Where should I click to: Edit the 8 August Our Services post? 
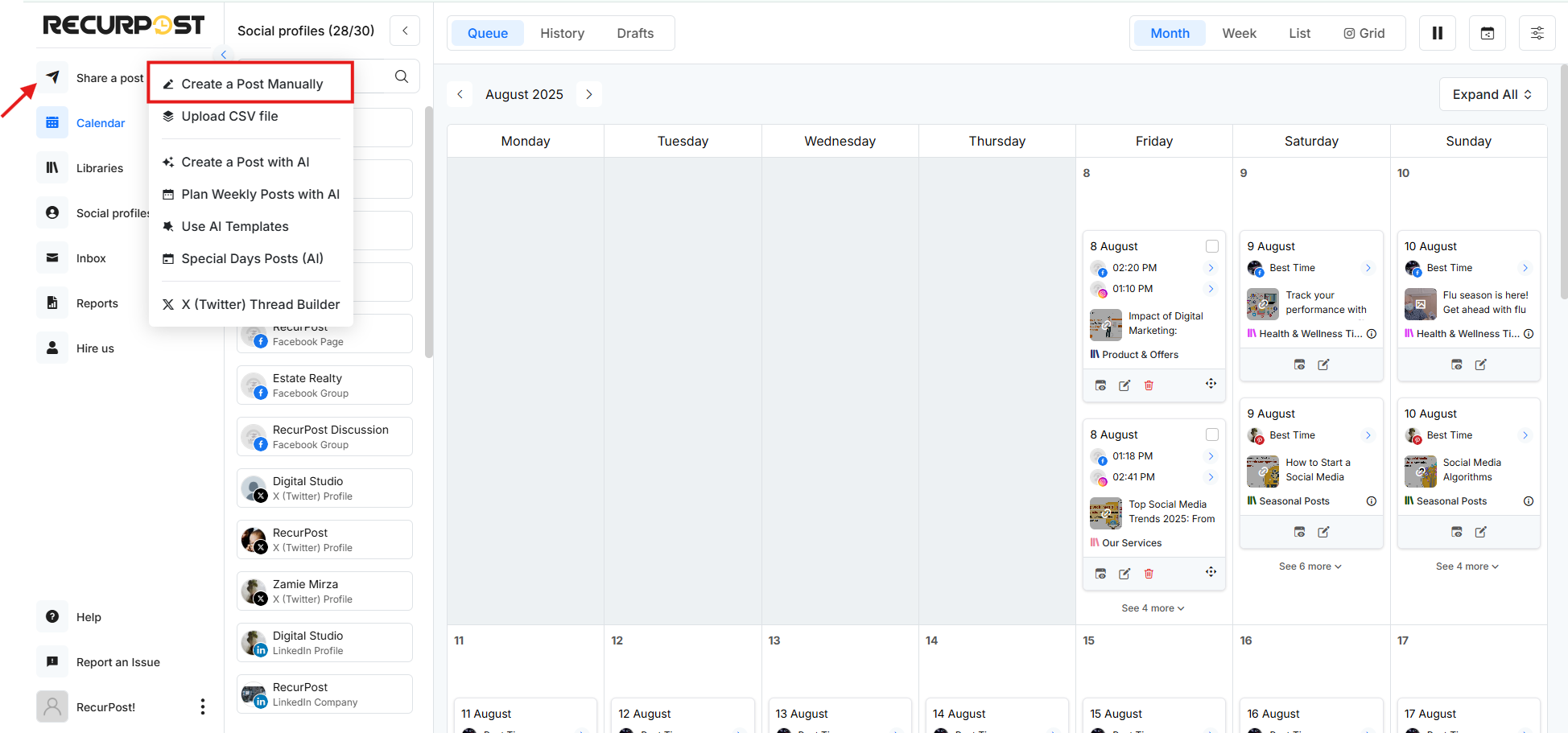coord(1124,574)
